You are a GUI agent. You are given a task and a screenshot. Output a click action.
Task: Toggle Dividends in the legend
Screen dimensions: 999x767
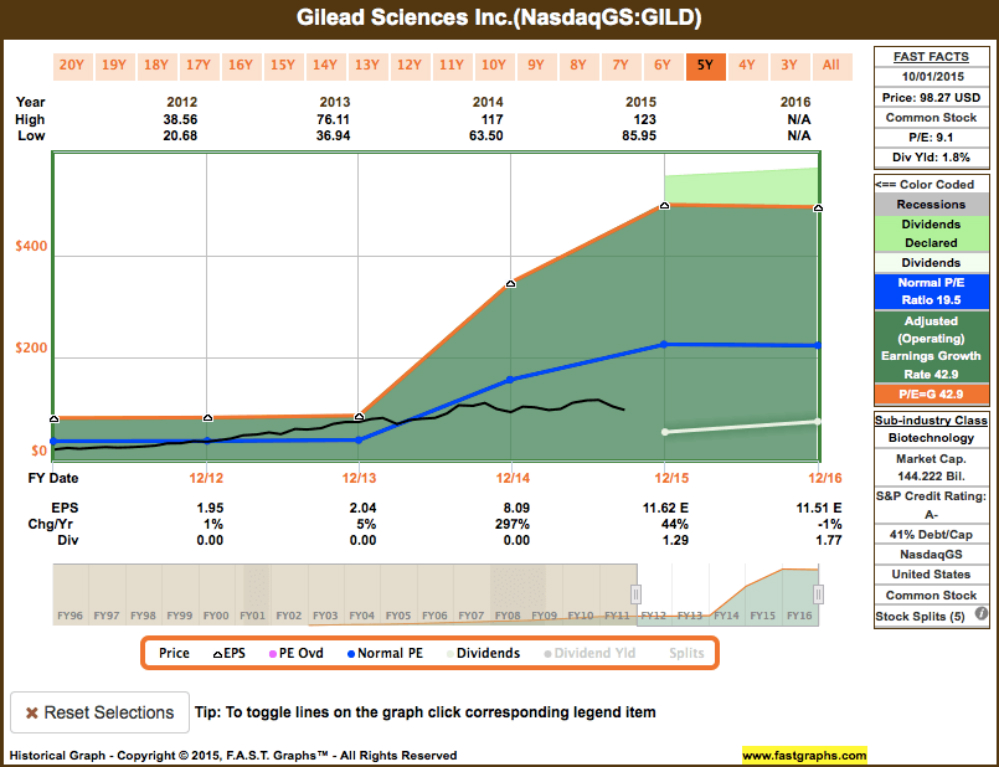[x=484, y=653]
